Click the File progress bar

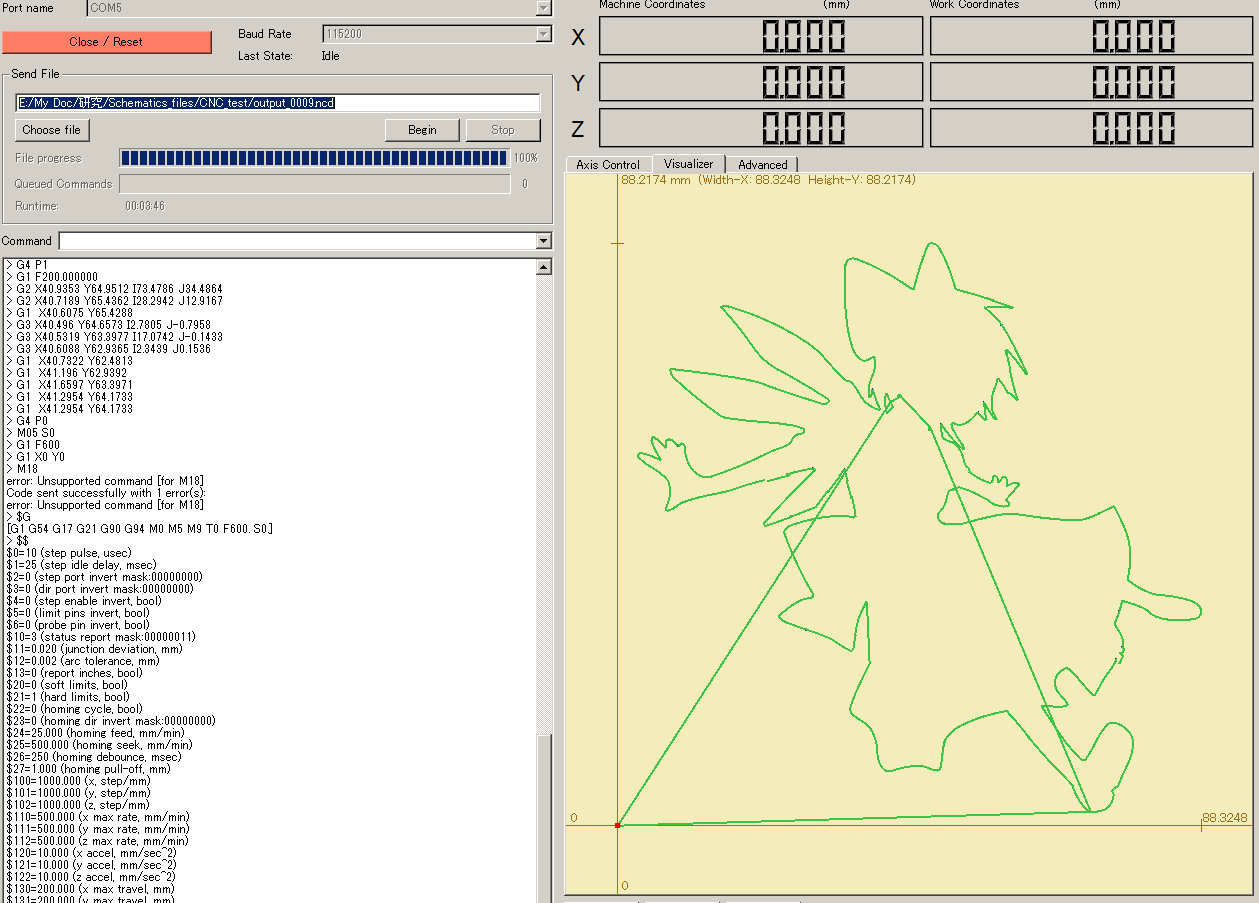point(315,158)
